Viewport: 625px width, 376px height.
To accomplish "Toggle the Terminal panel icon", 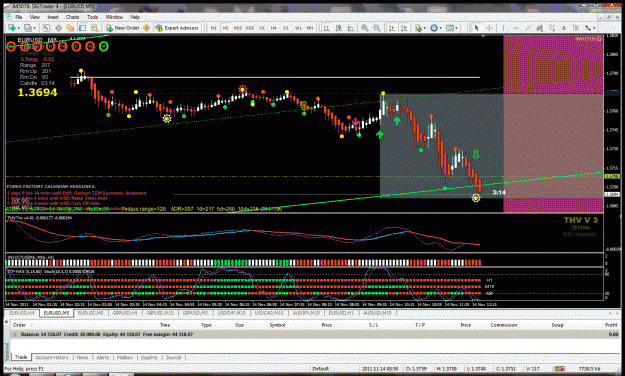I will click(83, 28).
